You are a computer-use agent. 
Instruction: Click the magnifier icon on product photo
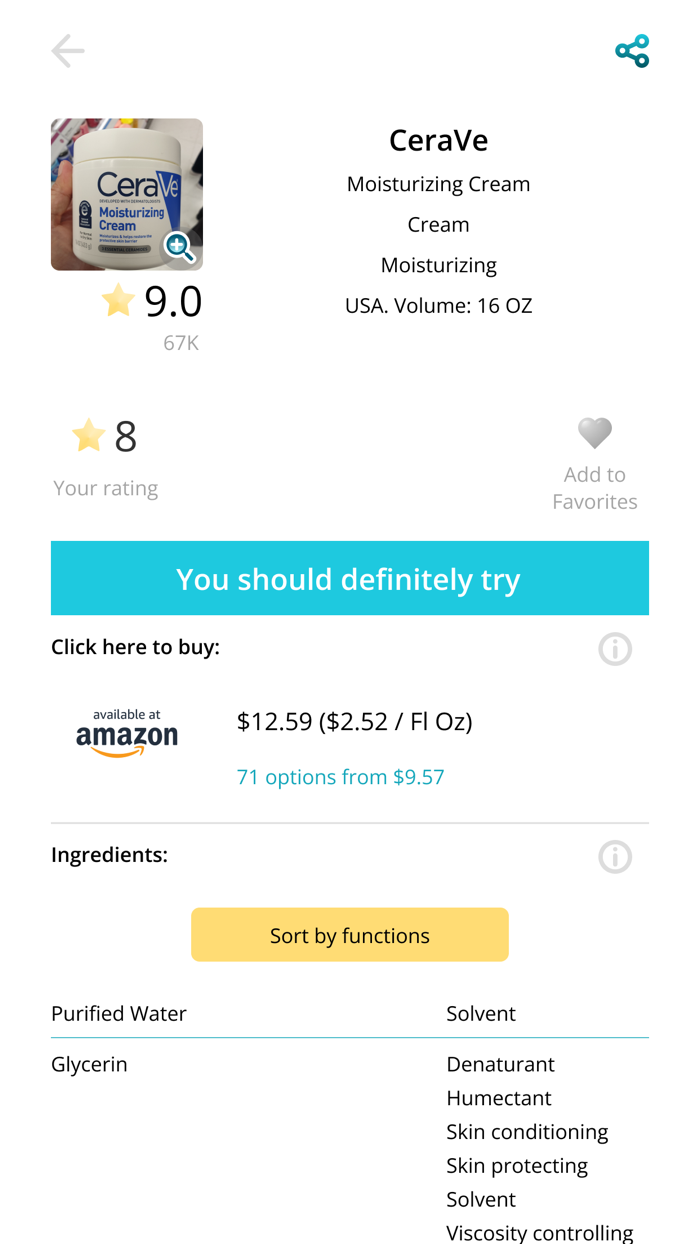pyautogui.click(x=179, y=247)
